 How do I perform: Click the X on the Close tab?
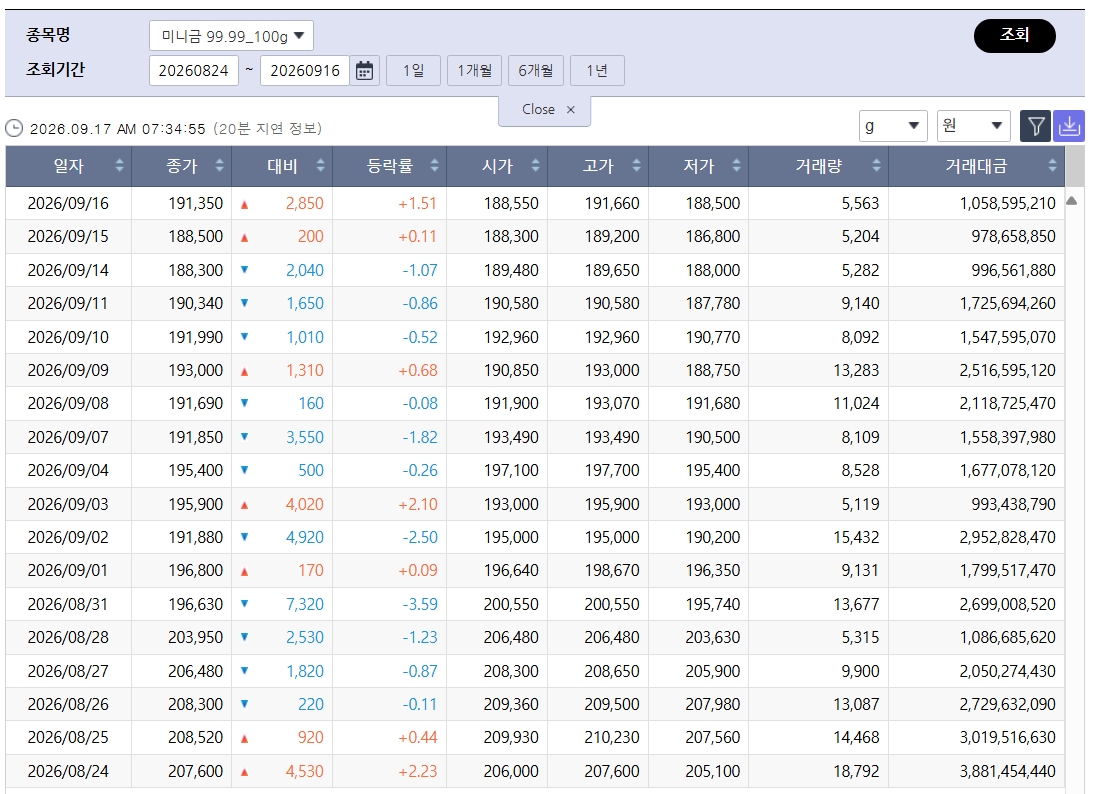click(571, 109)
